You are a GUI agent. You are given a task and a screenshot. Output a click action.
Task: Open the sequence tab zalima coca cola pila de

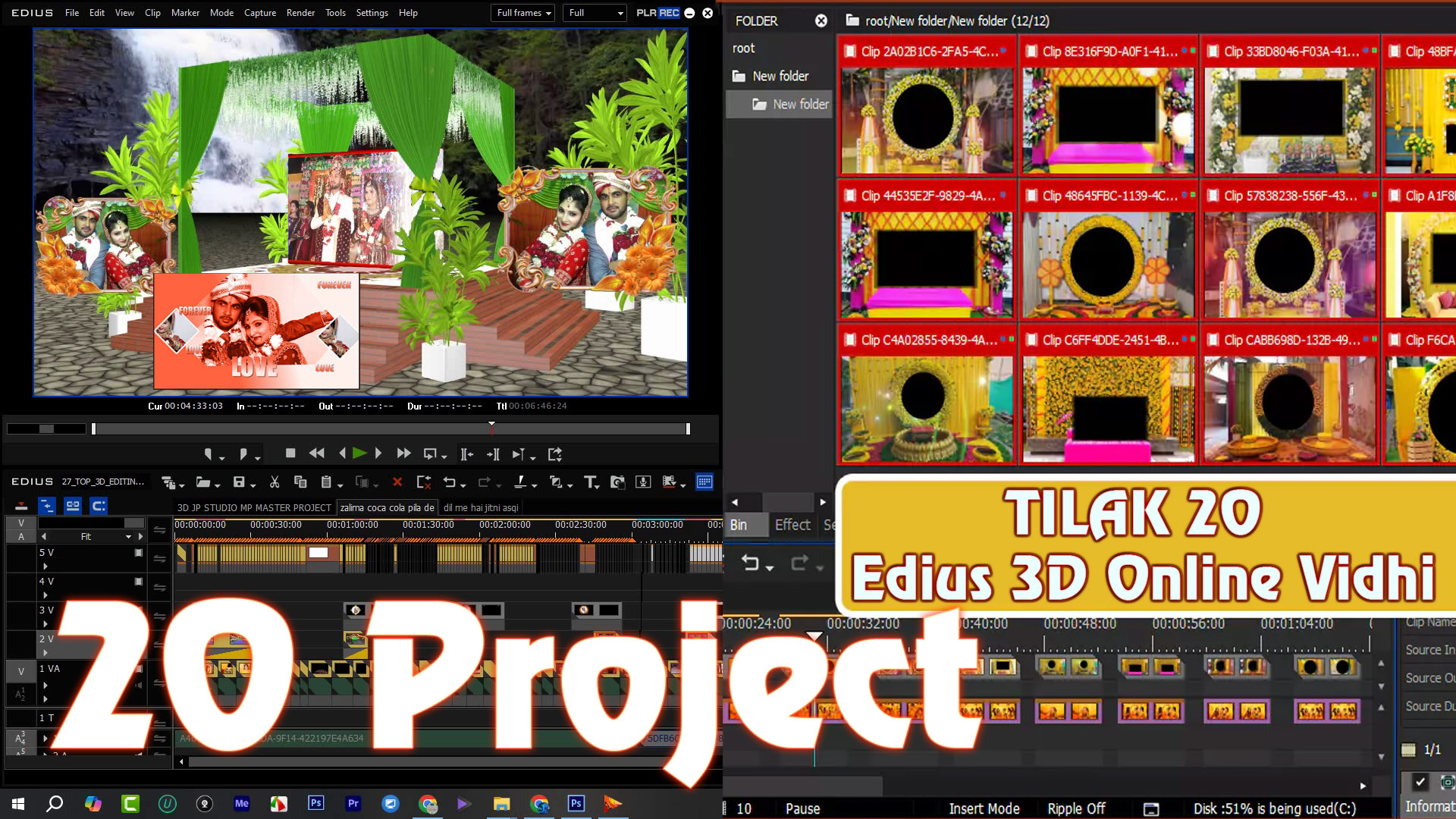[x=388, y=507]
